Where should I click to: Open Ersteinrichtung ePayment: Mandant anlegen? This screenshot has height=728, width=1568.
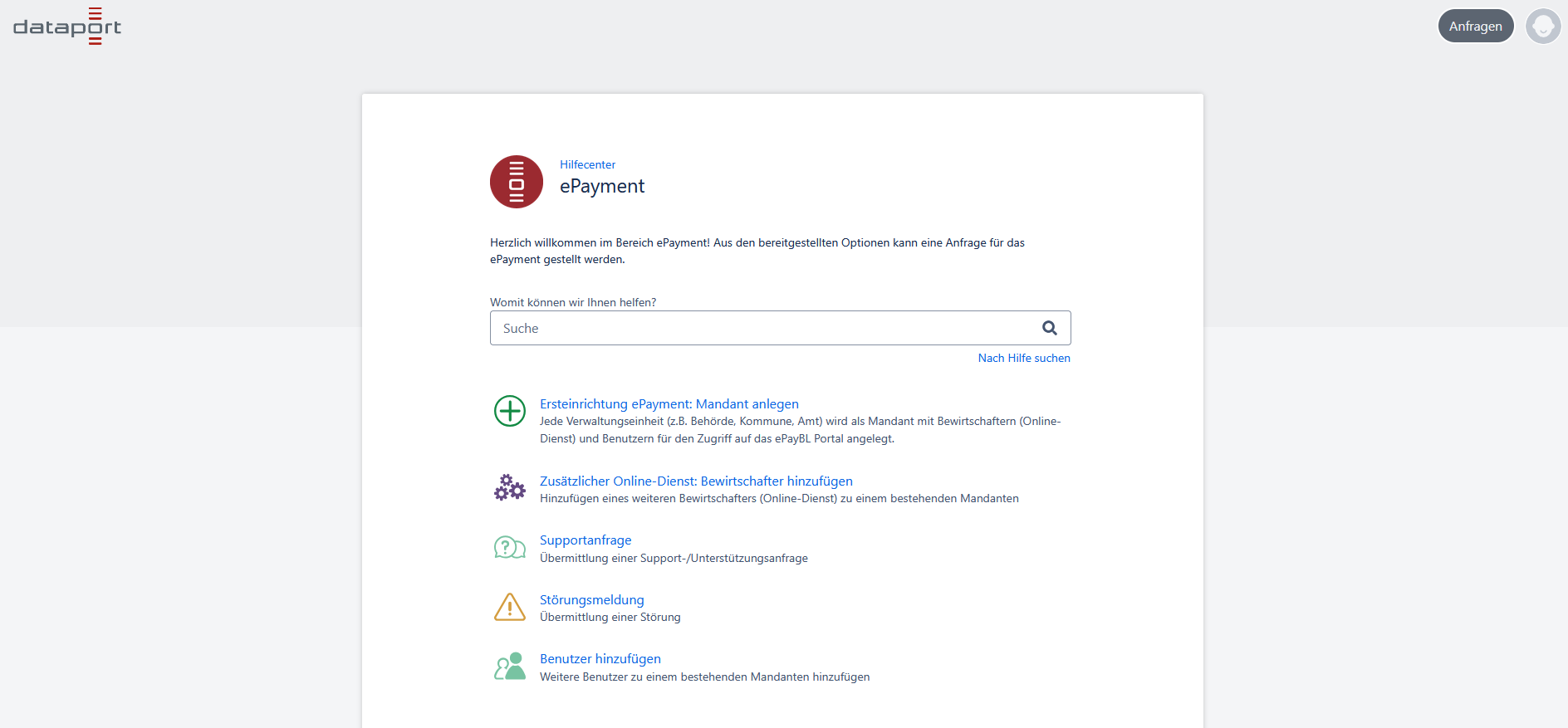pyautogui.click(x=669, y=403)
